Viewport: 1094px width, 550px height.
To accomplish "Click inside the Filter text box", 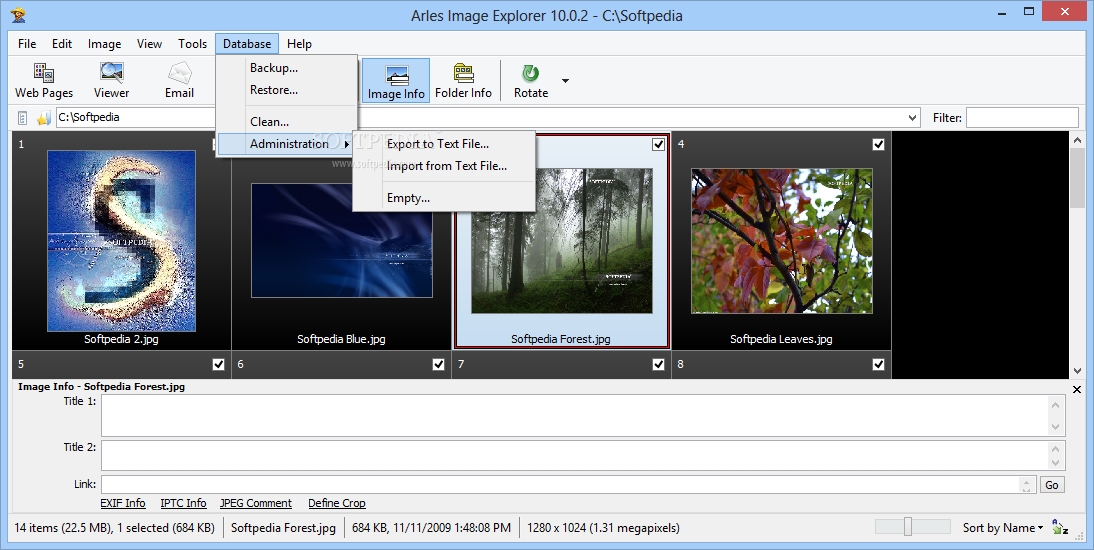I will (1022, 118).
